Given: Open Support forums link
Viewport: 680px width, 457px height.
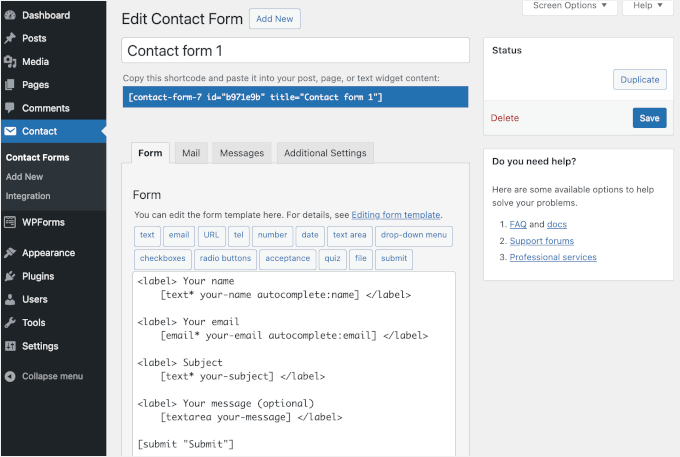Looking at the screenshot, I should pyautogui.click(x=542, y=241).
